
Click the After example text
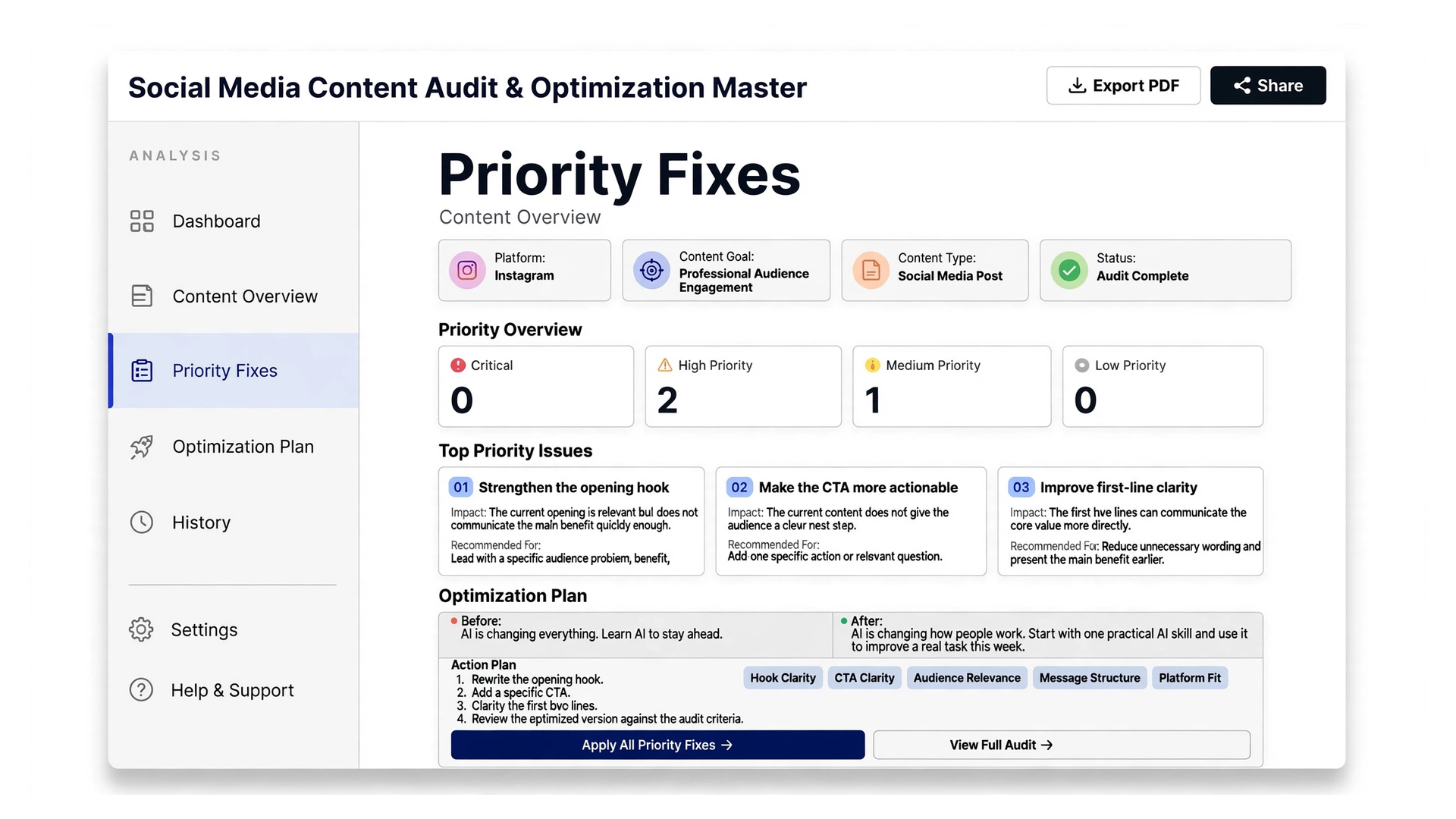1049,640
